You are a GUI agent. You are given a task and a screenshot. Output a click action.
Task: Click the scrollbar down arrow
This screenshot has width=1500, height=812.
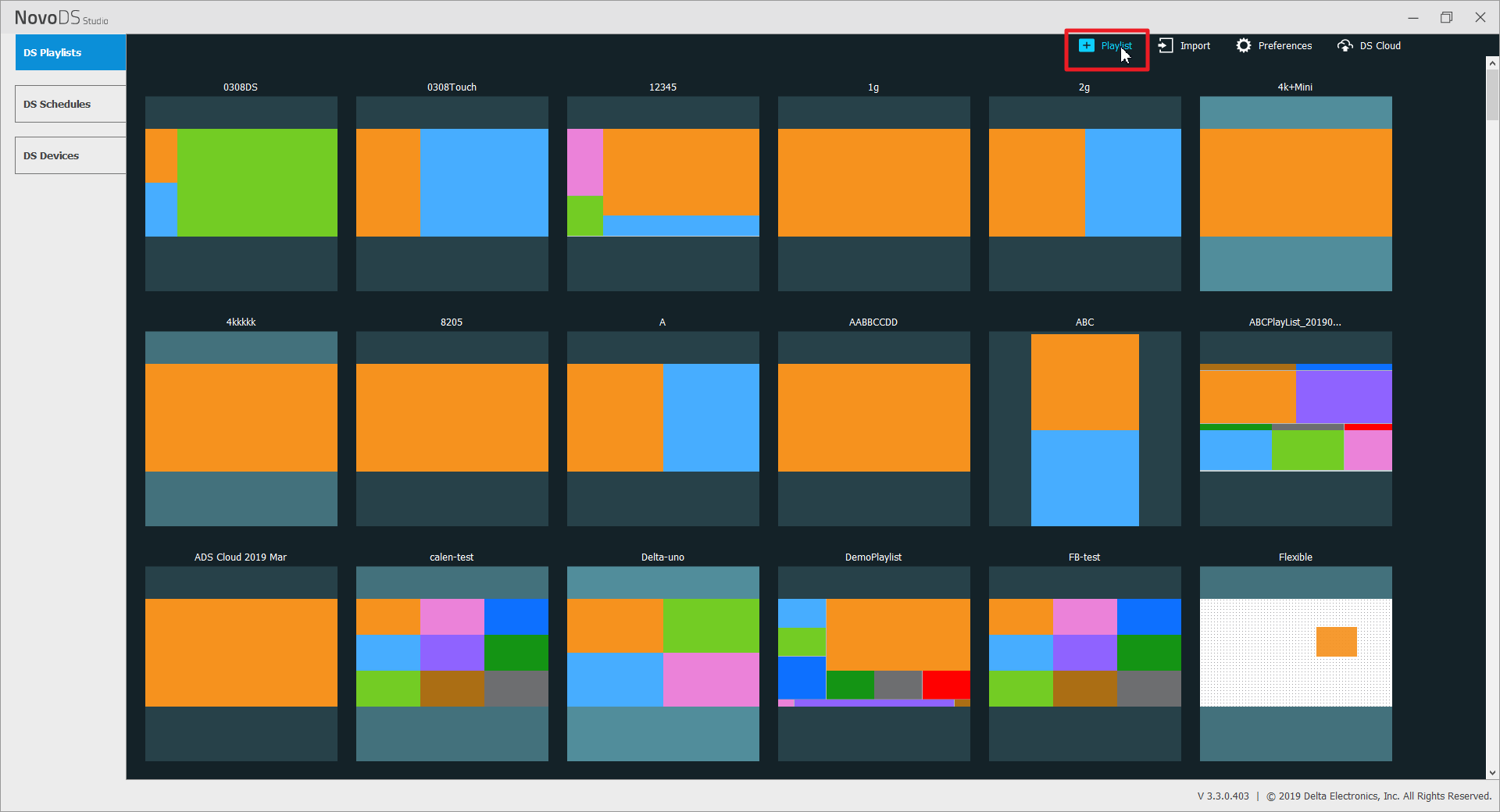(1492, 772)
